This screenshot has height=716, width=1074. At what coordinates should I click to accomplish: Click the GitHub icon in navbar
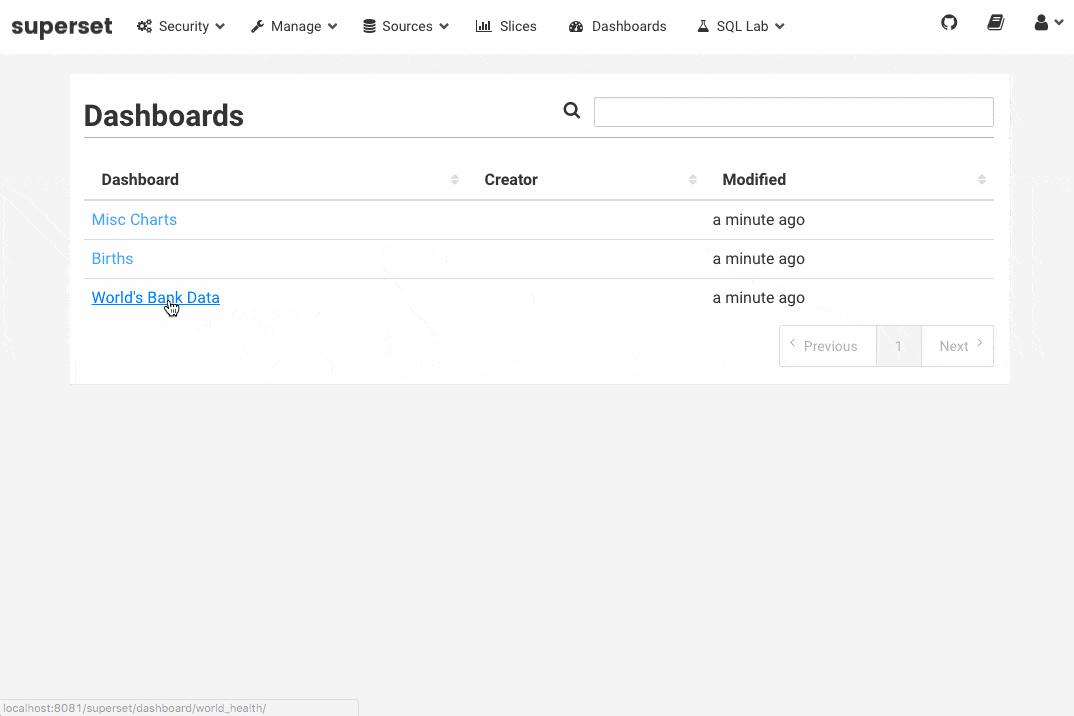pos(949,23)
